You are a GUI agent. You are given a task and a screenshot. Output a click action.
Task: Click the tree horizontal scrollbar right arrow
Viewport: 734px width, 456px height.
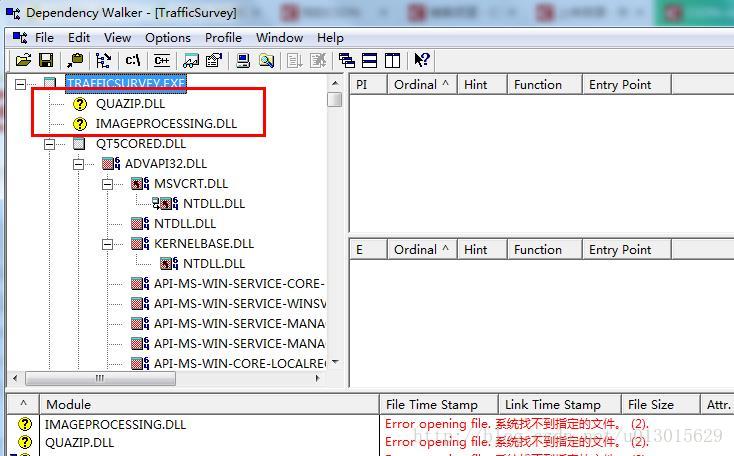click(x=318, y=378)
